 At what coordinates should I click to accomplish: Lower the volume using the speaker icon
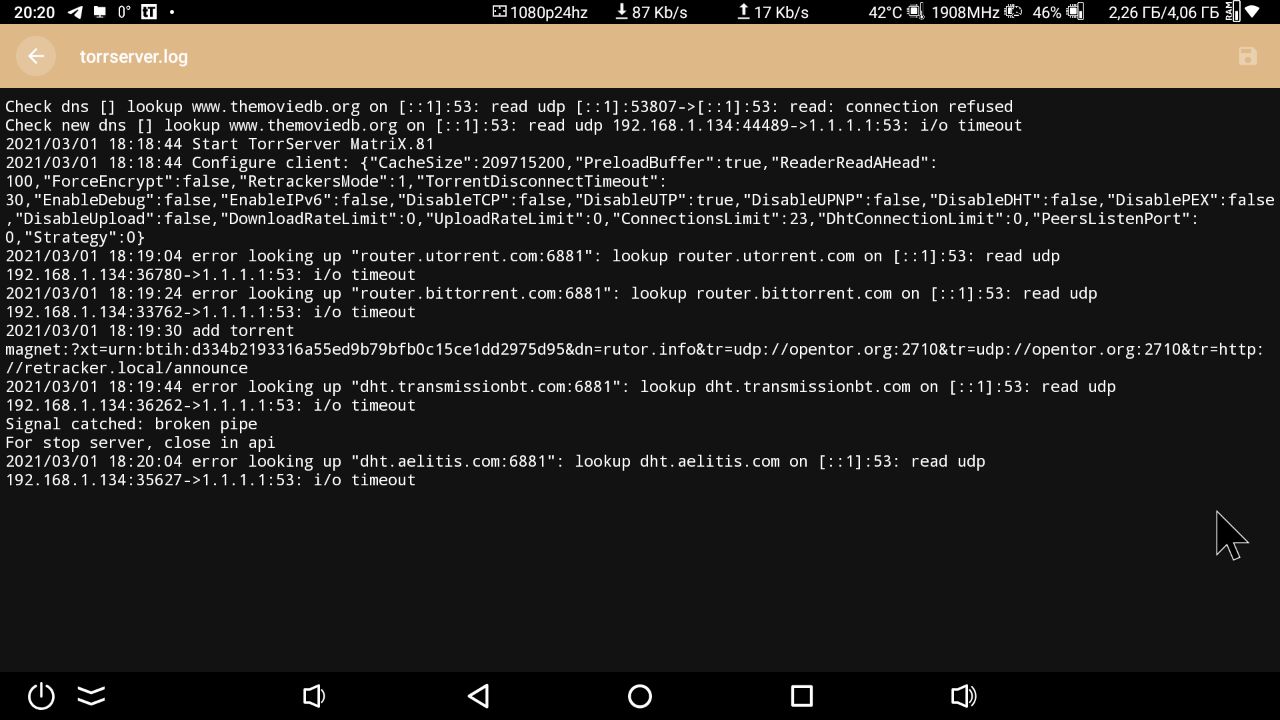tap(313, 696)
